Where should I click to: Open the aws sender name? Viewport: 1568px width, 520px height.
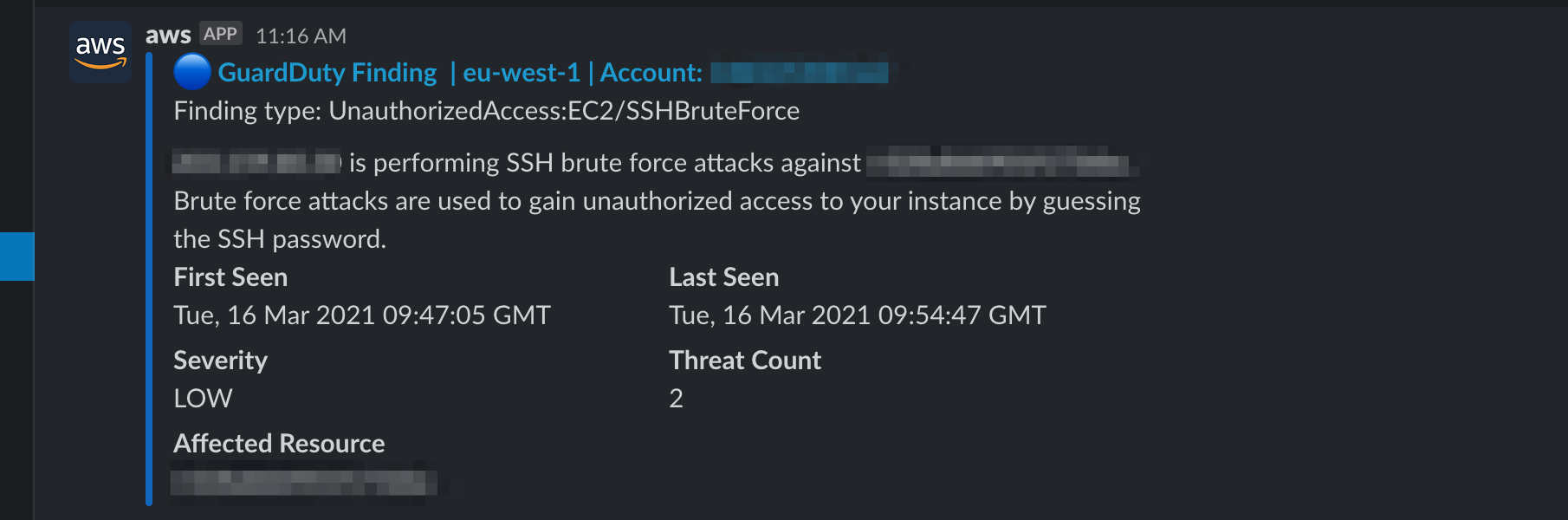168,36
